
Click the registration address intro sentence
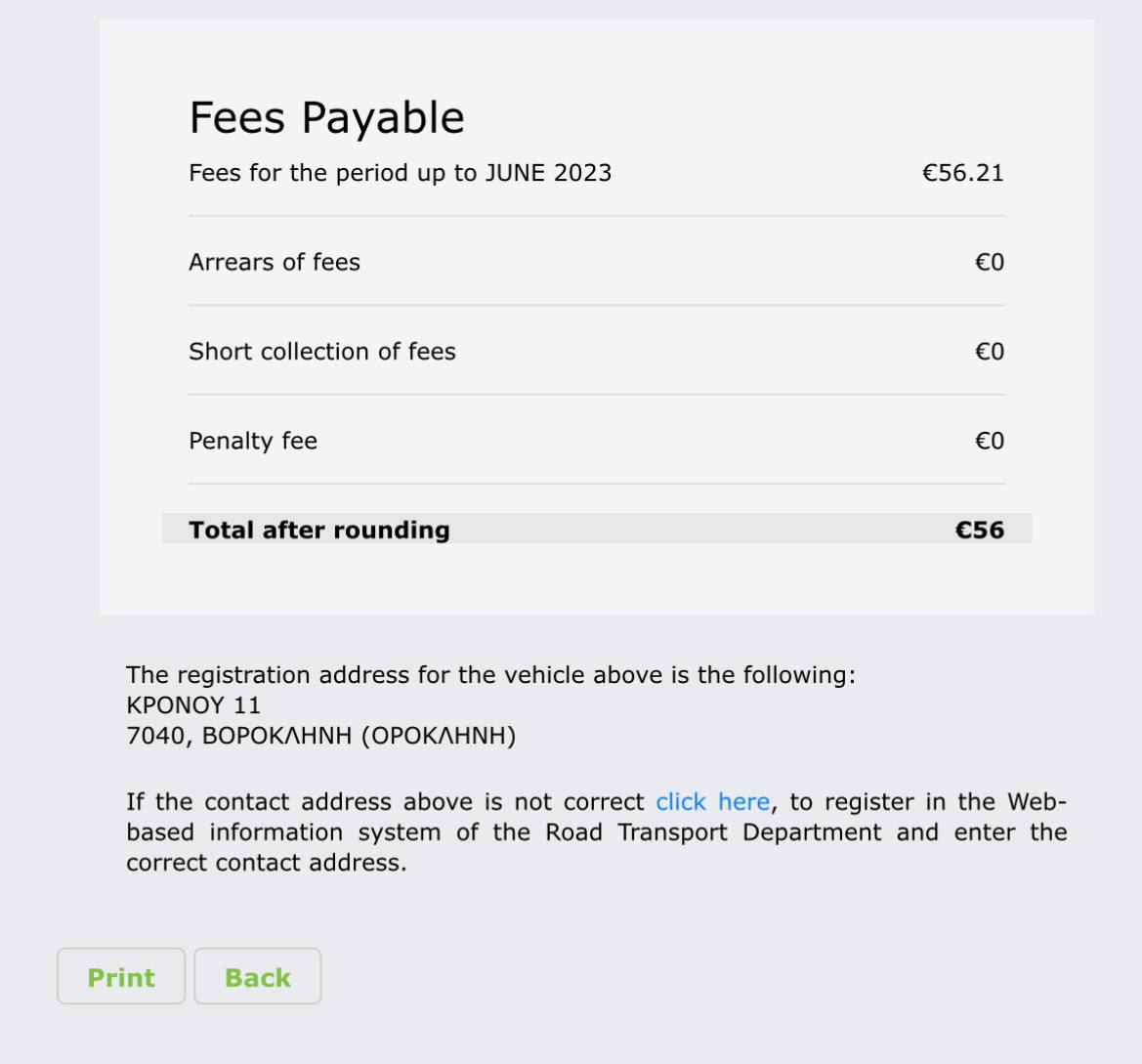[490, 675]
